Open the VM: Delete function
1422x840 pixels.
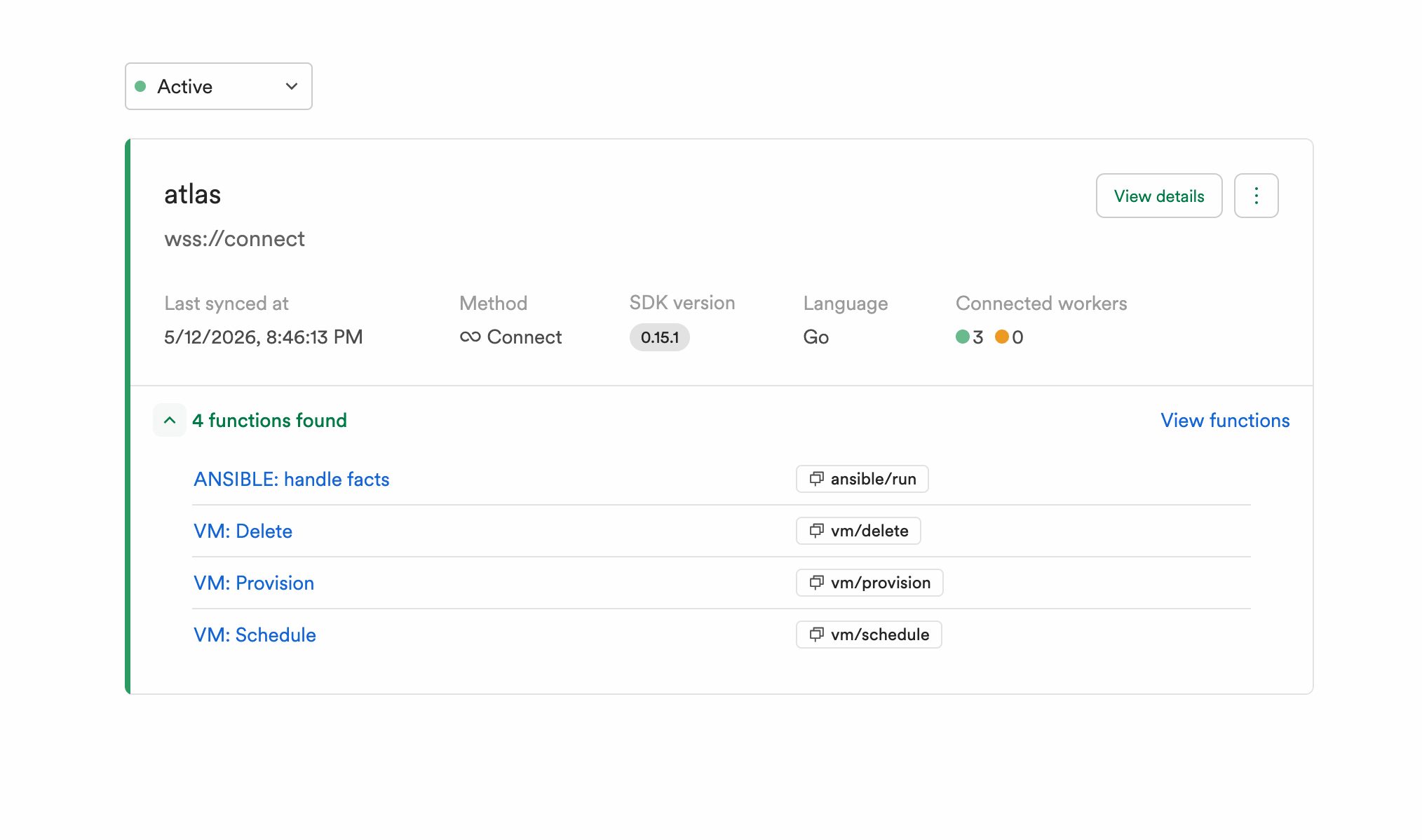pyautogui.click(x=243, y=531)
